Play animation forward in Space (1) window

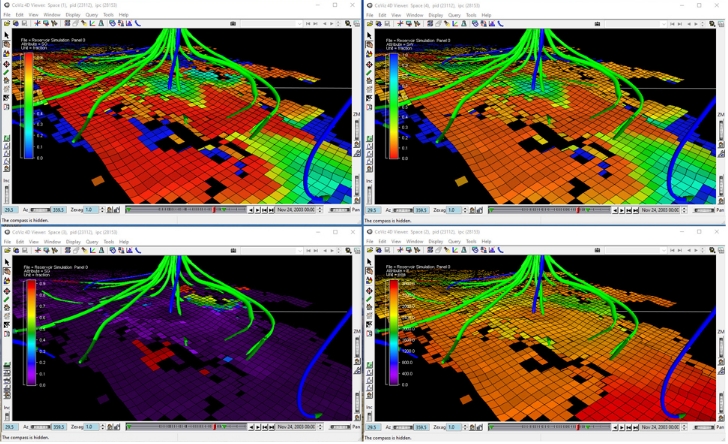coord(258,210)
